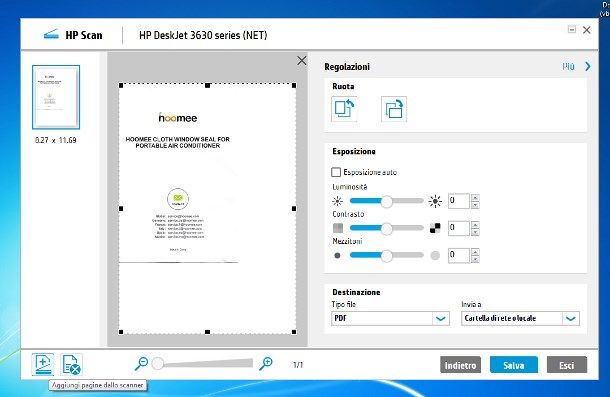Delete the selected scanned page
The width and height of the screenshot is (610, 397).
coord(72,365)
